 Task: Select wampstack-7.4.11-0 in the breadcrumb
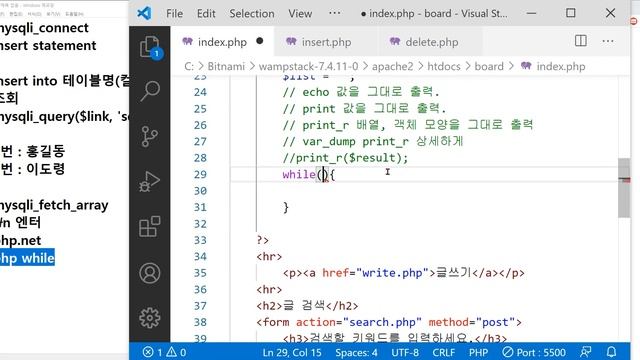tap(308, 67)
